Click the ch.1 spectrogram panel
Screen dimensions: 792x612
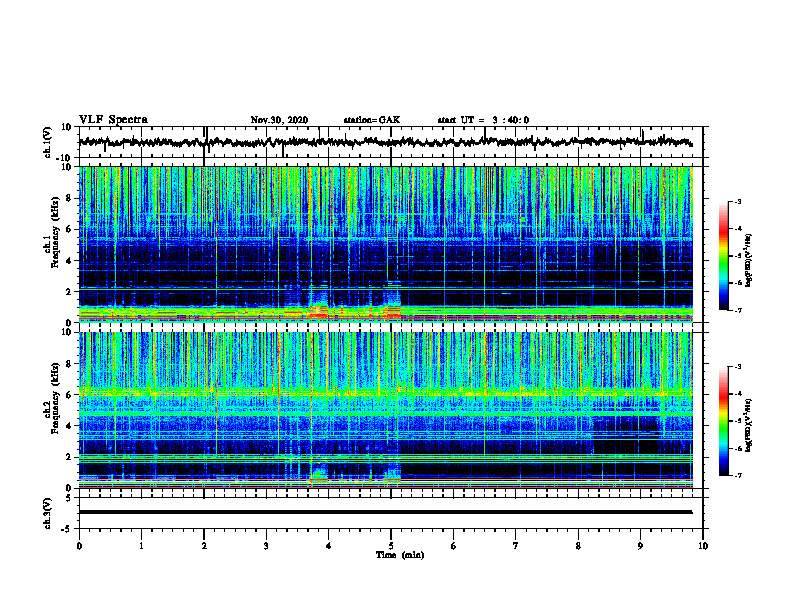pos(385,244)
